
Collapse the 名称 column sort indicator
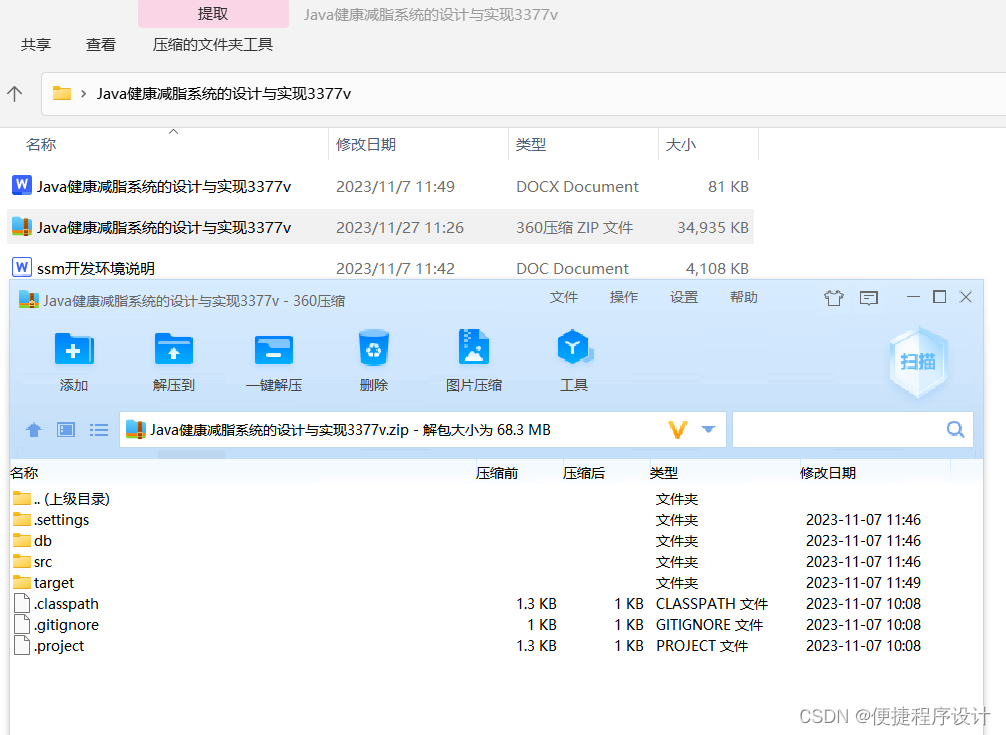(x=173, y=131)
